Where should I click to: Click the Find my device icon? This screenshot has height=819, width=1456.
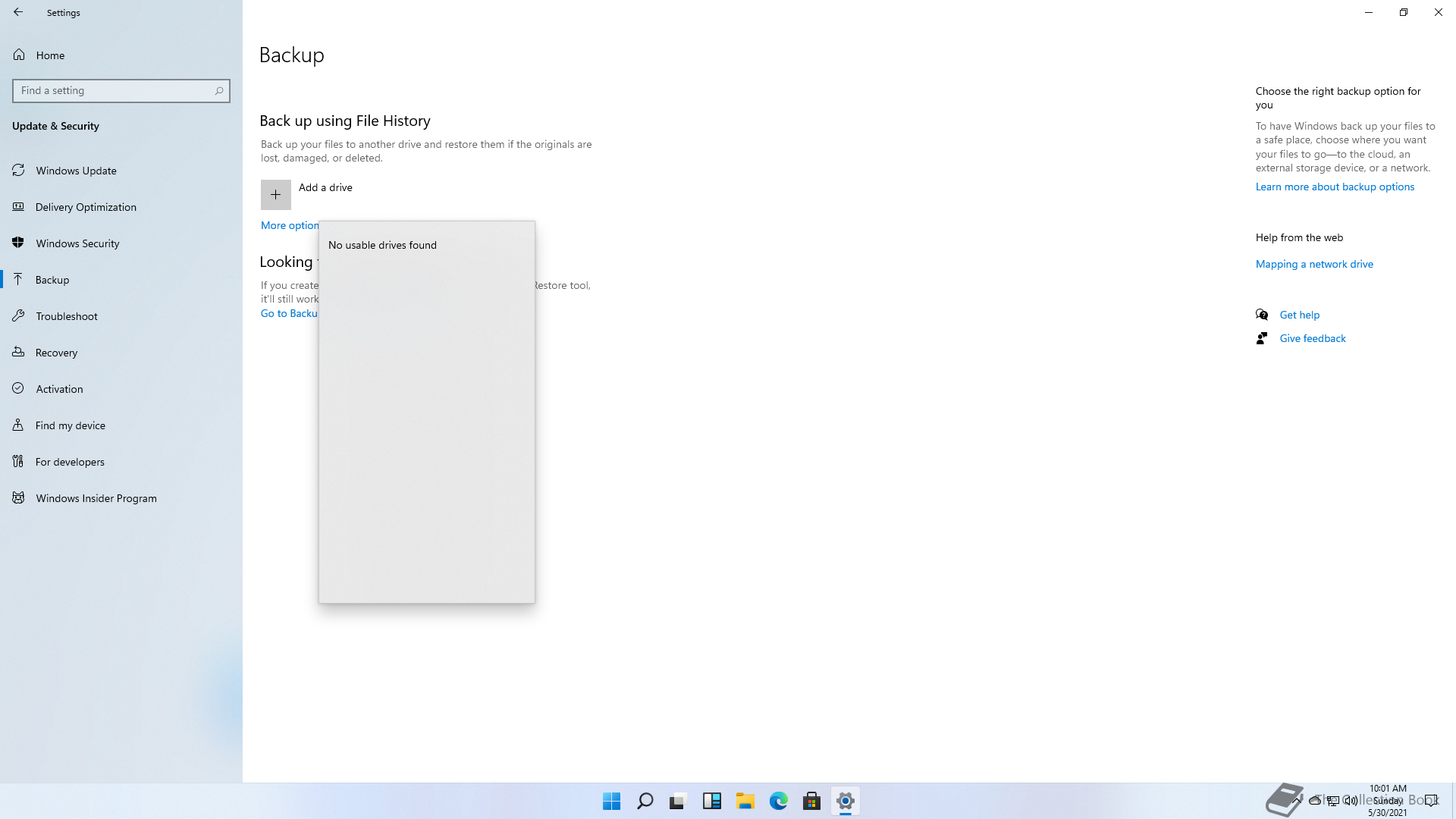point(18,425)
